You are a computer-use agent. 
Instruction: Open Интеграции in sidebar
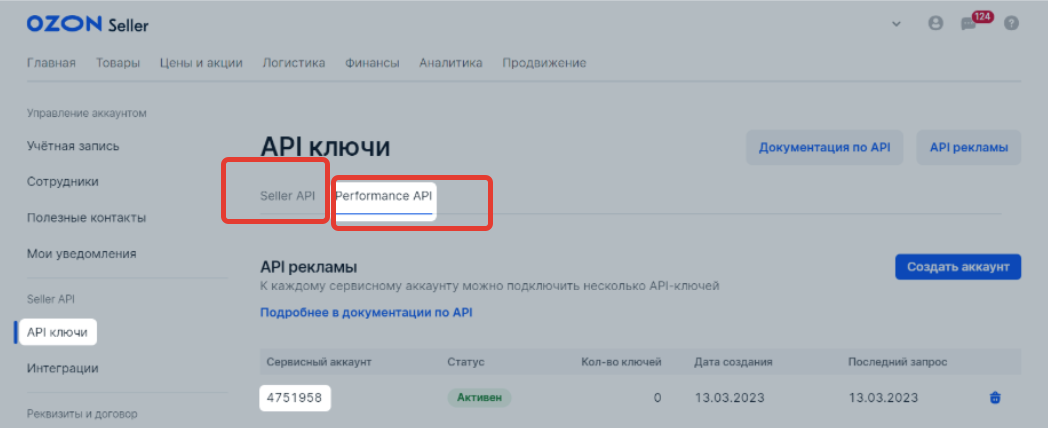tap(63, 368)
